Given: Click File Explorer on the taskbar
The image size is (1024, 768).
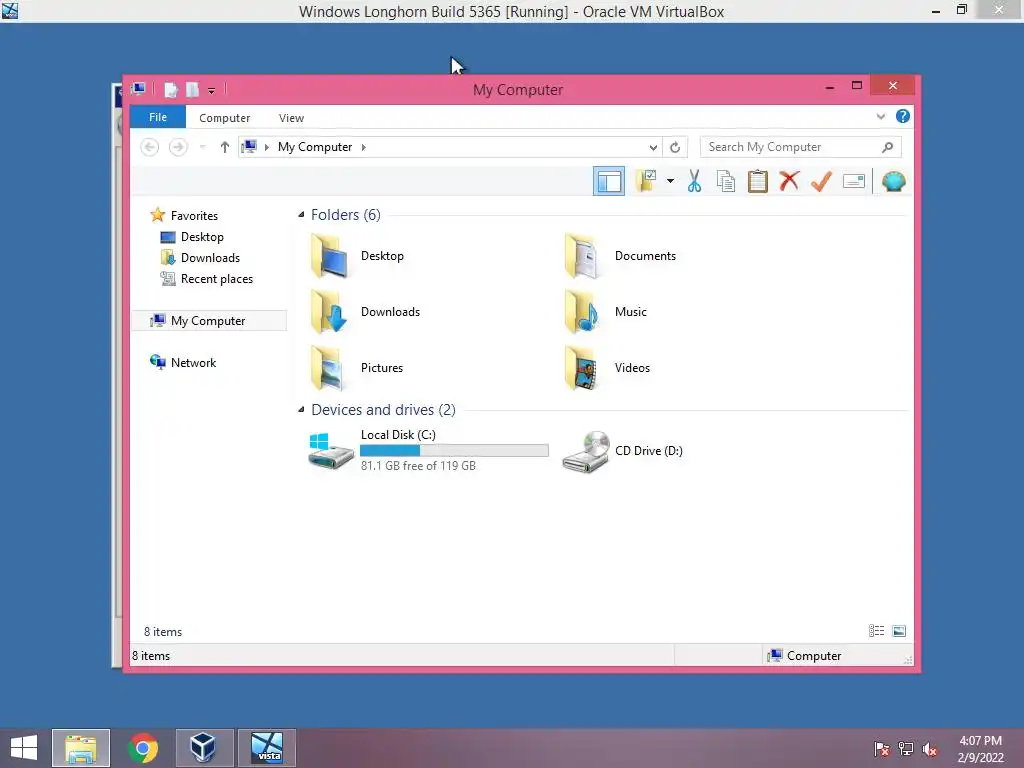Looking at the screenshot, I should point(81,748).
